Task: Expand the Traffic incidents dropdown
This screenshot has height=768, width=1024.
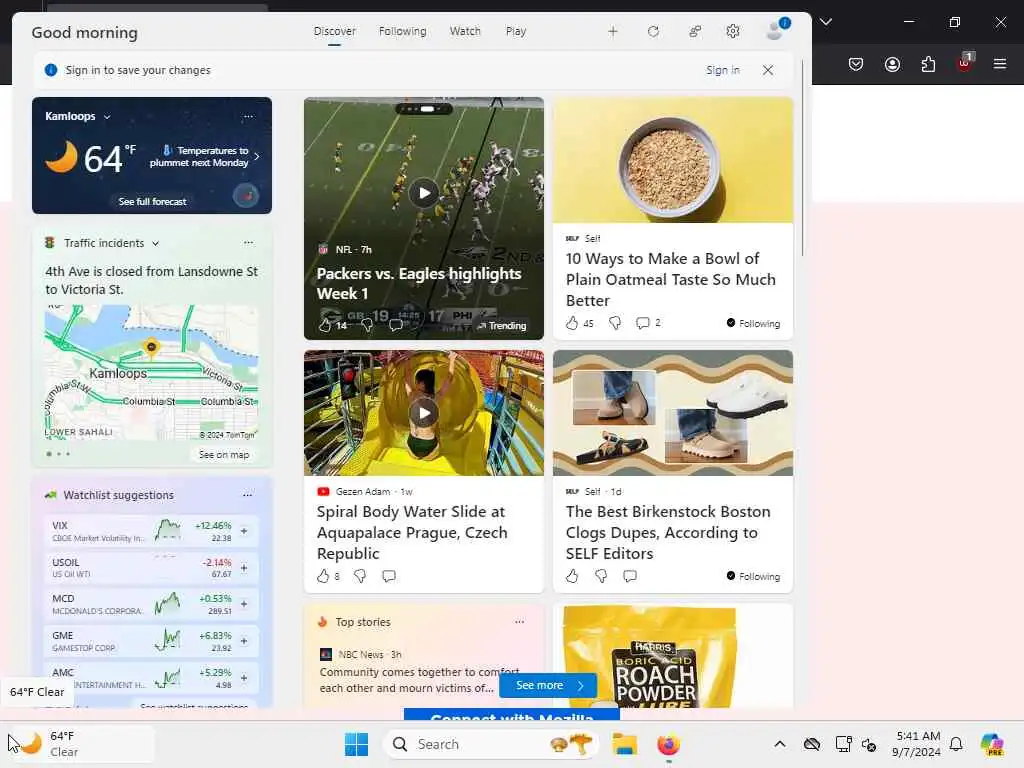Action: 155,244
